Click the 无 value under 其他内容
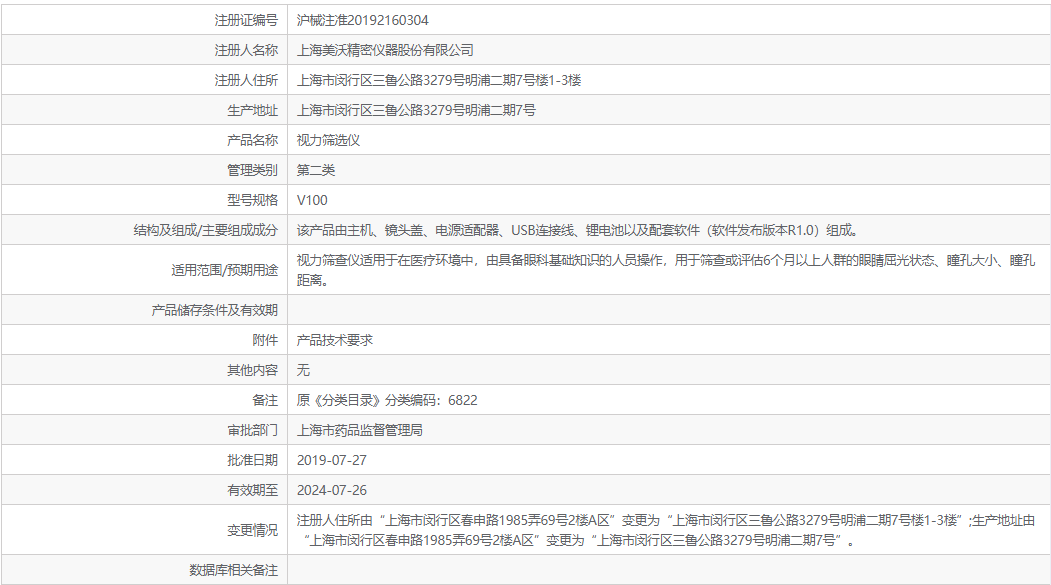This screenshot has width=1051, height=585. [x=303, y=371]
